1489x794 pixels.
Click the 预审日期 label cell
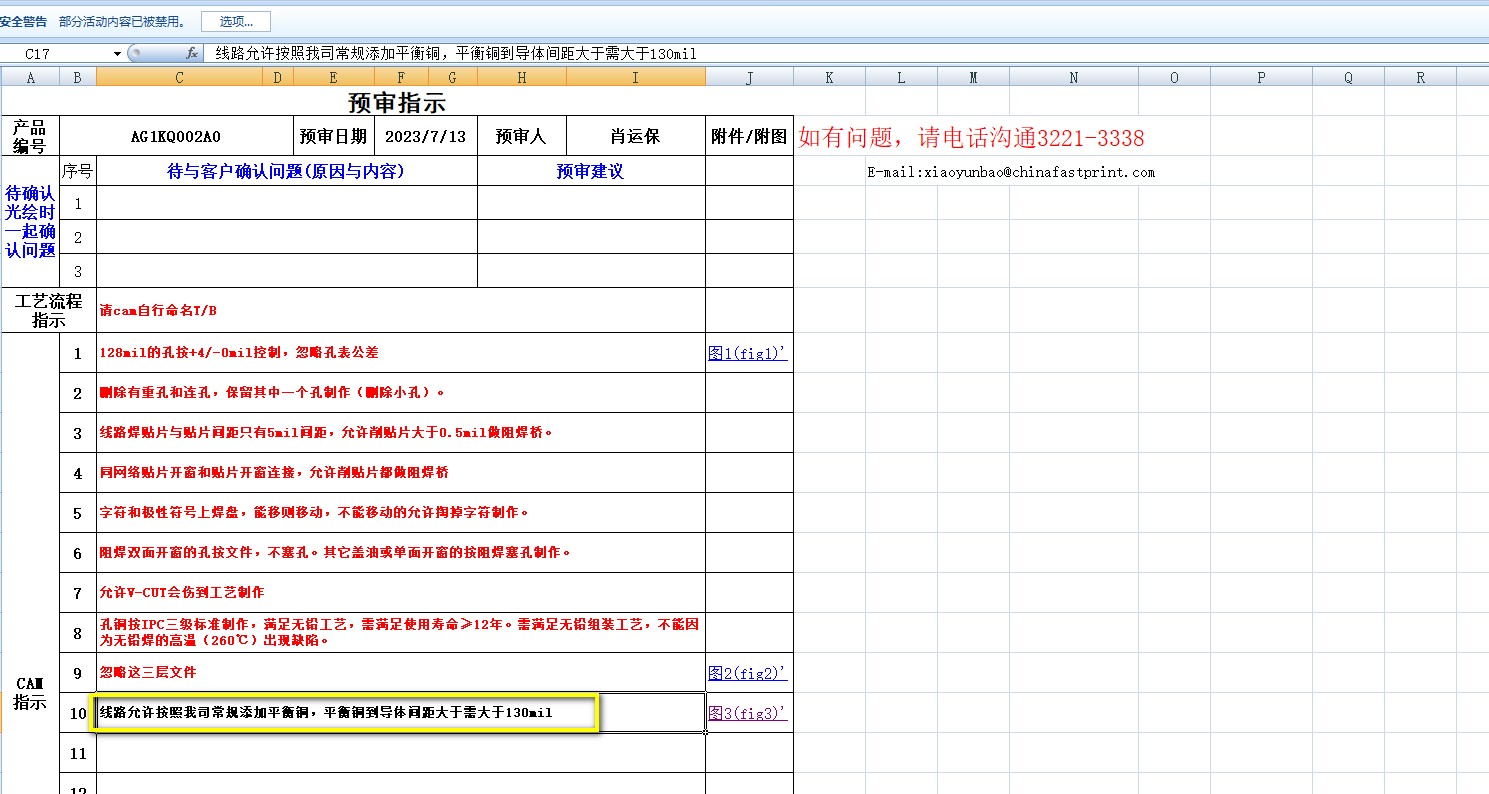pyautogui.click(x=334, y=137)
